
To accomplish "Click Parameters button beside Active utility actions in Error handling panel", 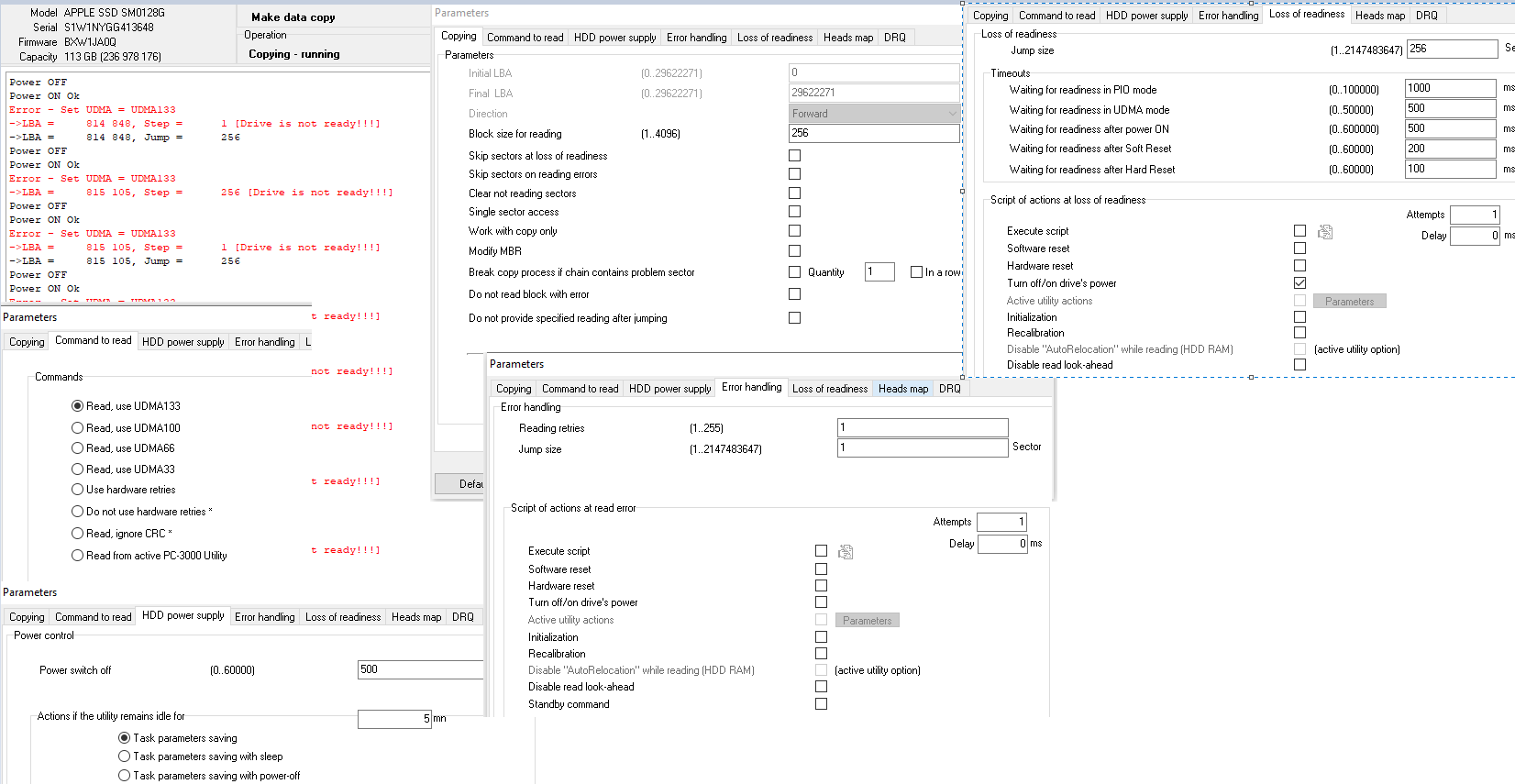I will tap(867, 621).
